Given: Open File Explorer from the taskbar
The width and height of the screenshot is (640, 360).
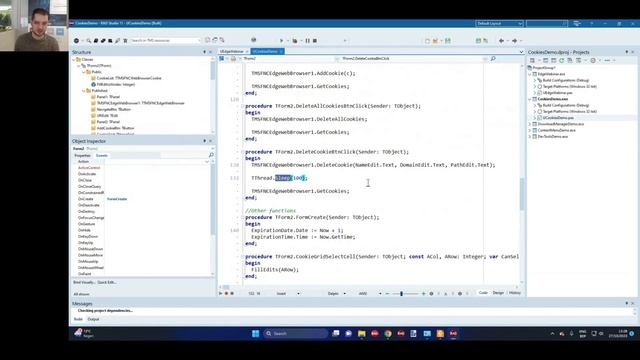Looking at the screenshot, I should pyautogui.click(x=362, y=333).
